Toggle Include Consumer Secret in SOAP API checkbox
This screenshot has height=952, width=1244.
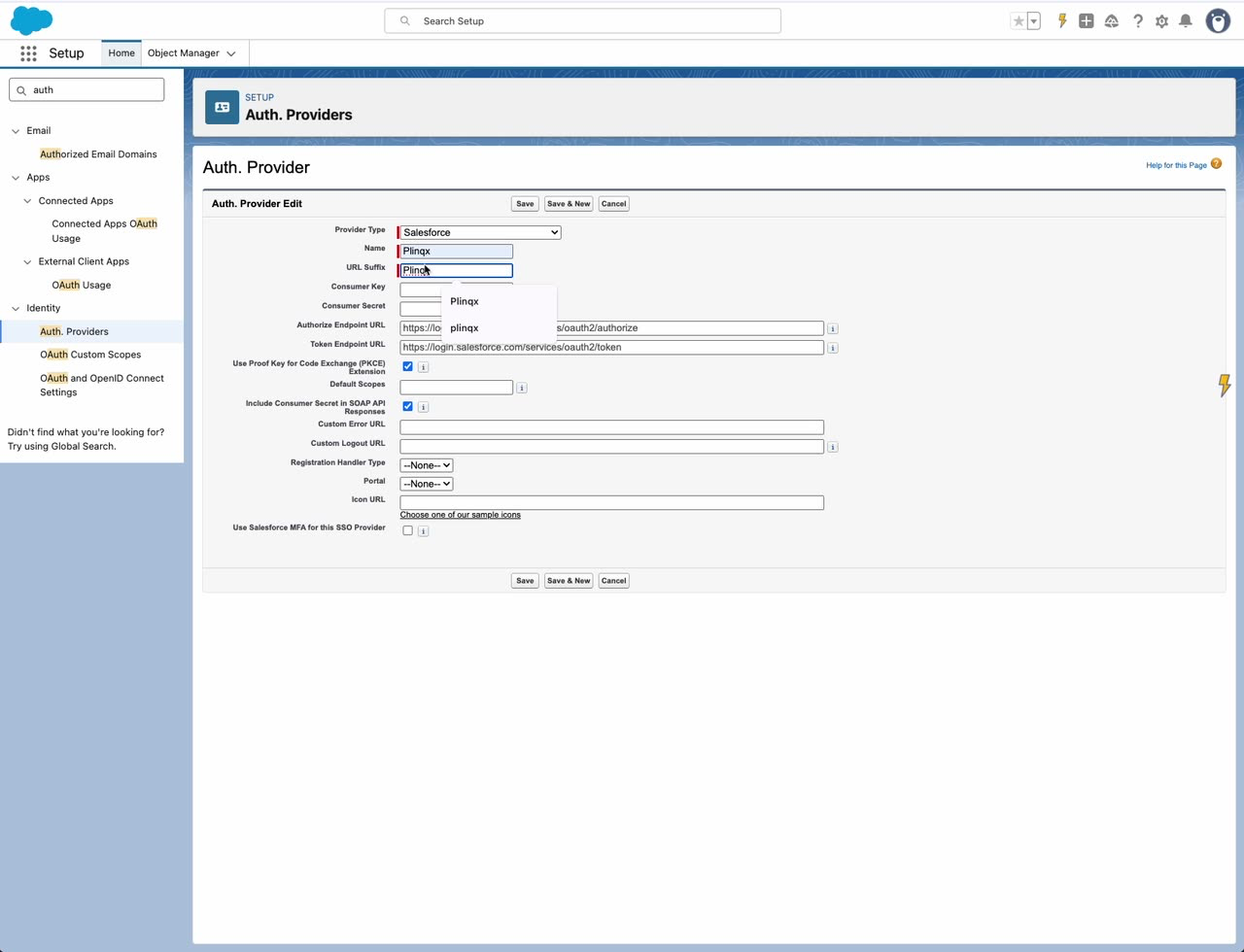click(x=408, y=406)
